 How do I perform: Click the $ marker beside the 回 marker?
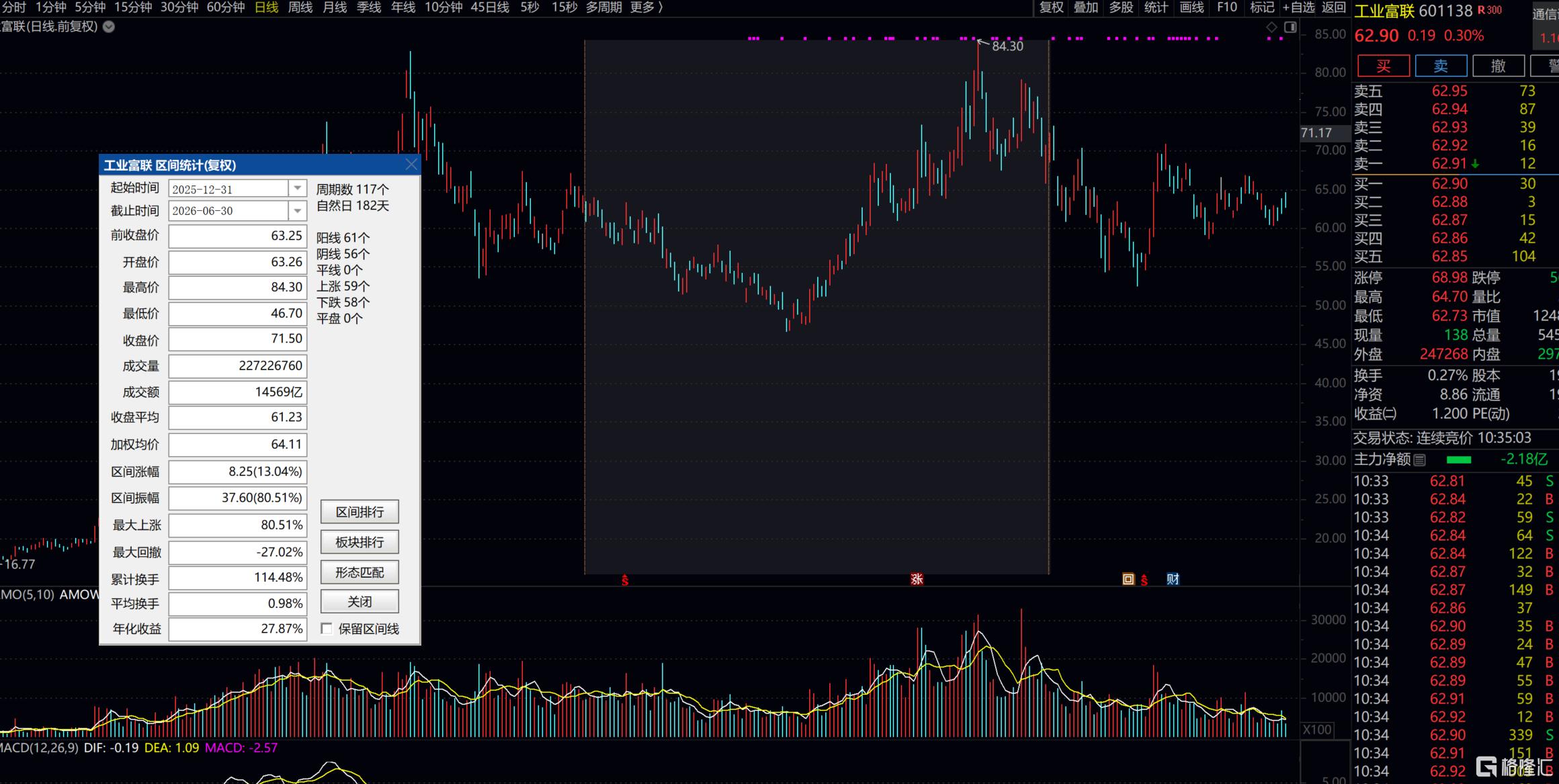pyautogui.click(x=1144, y=580)
